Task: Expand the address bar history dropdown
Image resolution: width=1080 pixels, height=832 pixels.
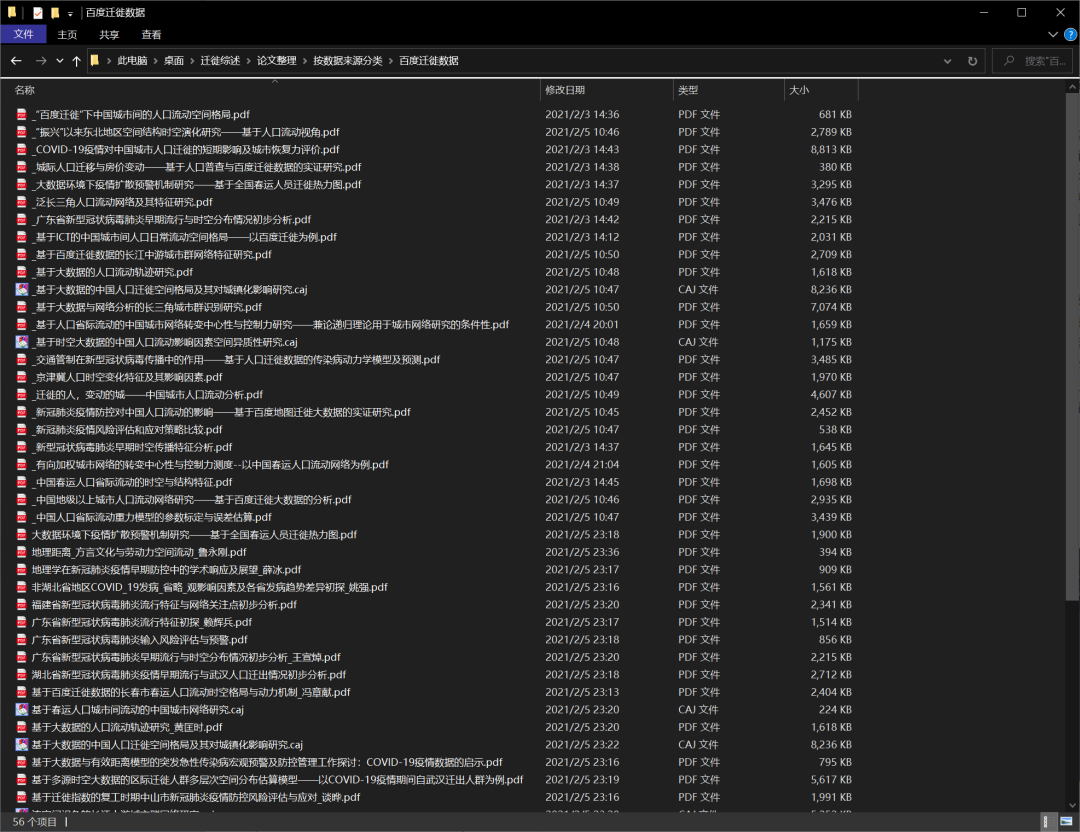Action: (x=947, y=61)
